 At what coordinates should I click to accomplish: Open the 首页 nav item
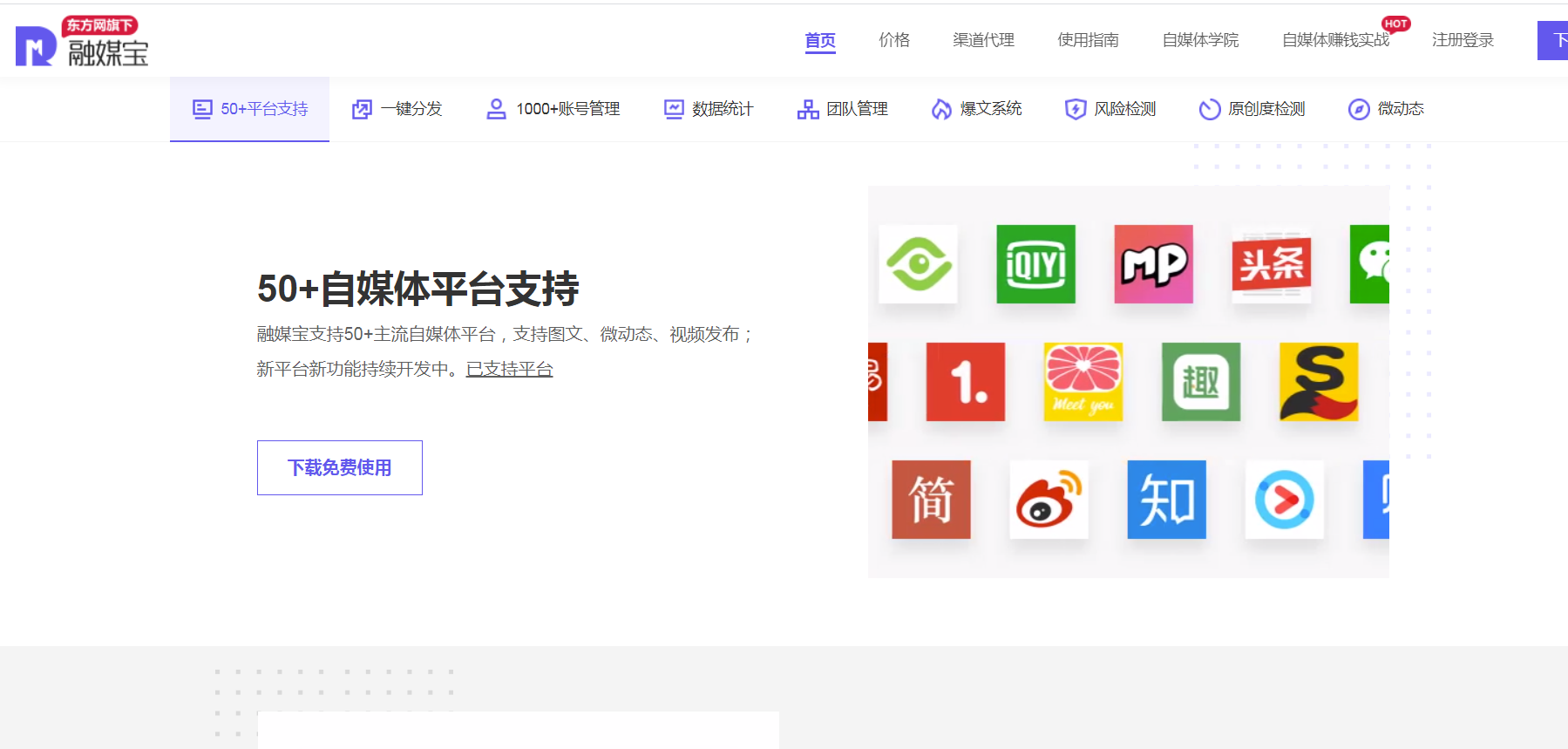[x=820, y=40]
